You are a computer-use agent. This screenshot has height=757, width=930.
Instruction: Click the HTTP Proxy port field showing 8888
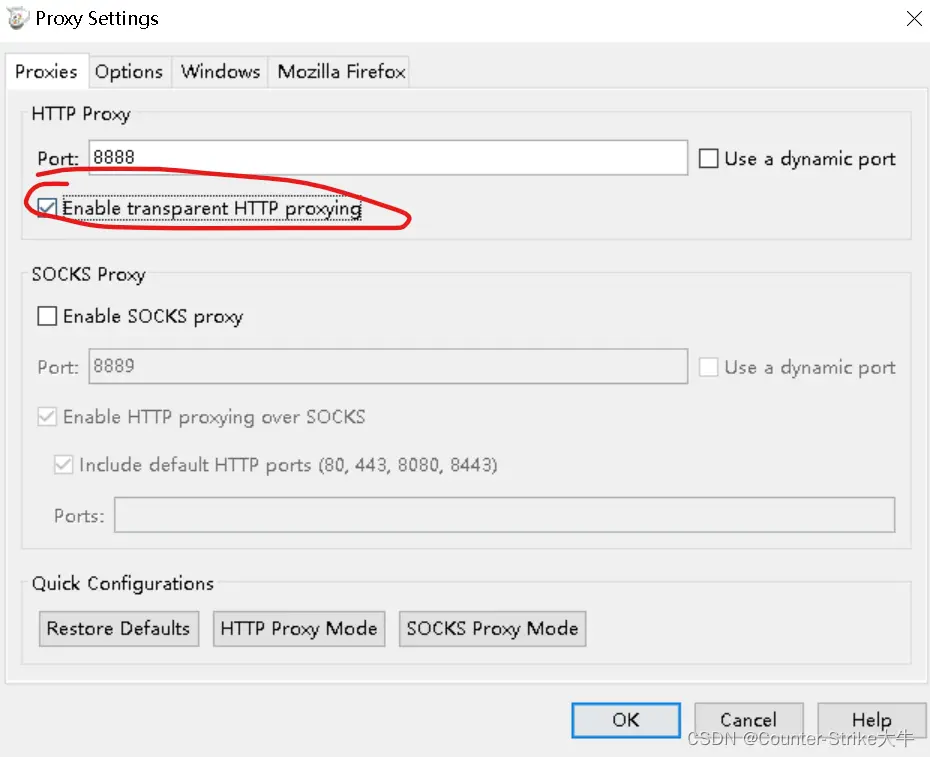coord(387,157)
